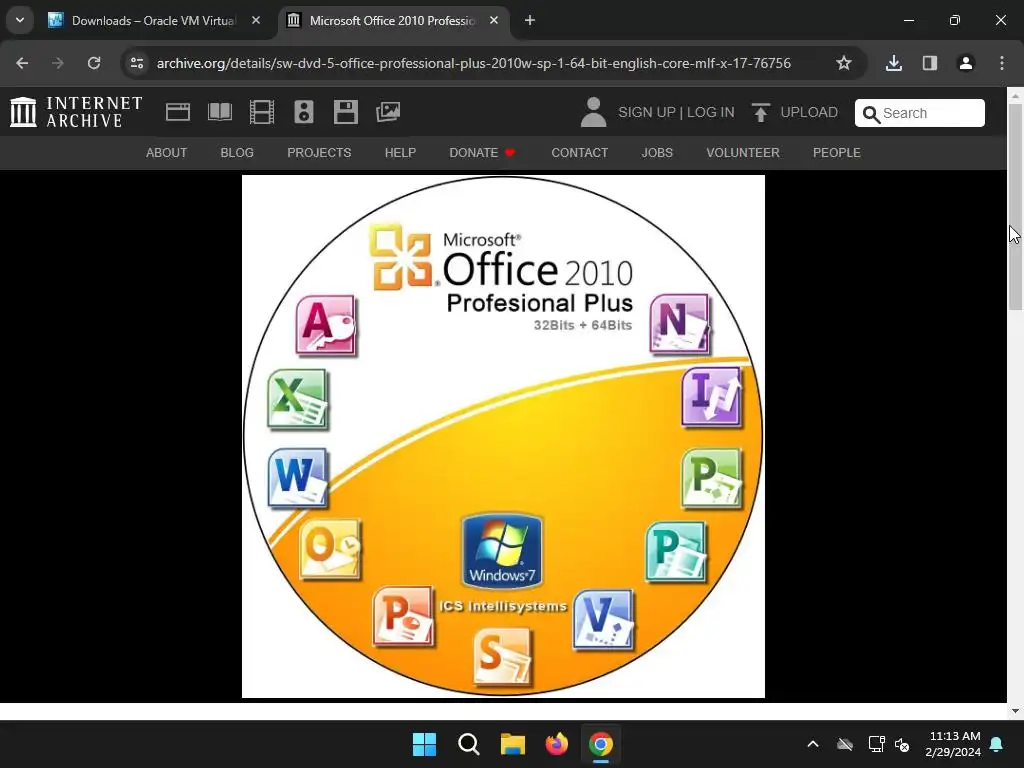Image resolution: width=1024 pixels, height=768 pixels.
Task: Open the Web (Wayback) media icon
Action: click(178, 112)
